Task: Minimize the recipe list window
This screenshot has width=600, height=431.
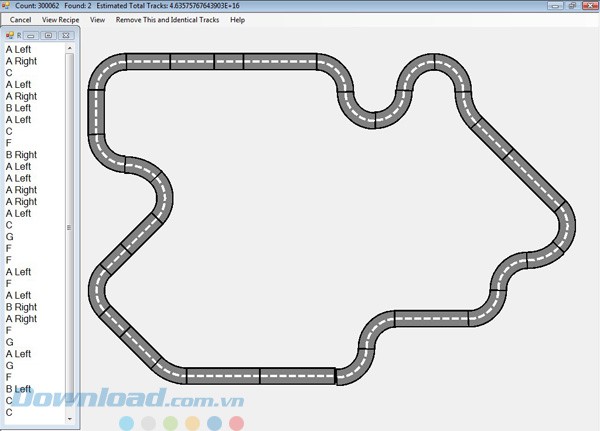Action: pyautogui.click(x=32, y=35)
